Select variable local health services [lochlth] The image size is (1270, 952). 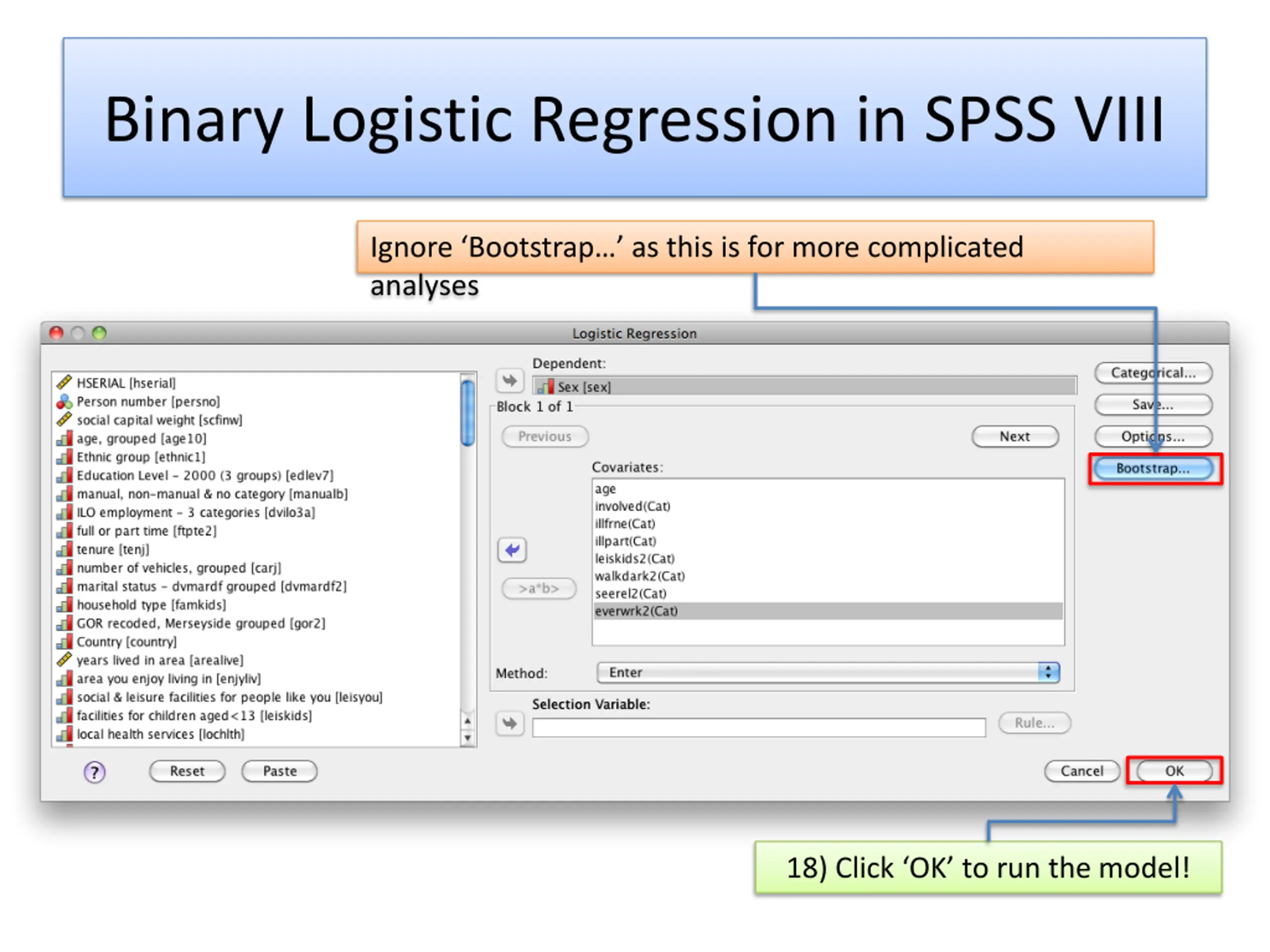pyautogui.click(x=256, y=734)
